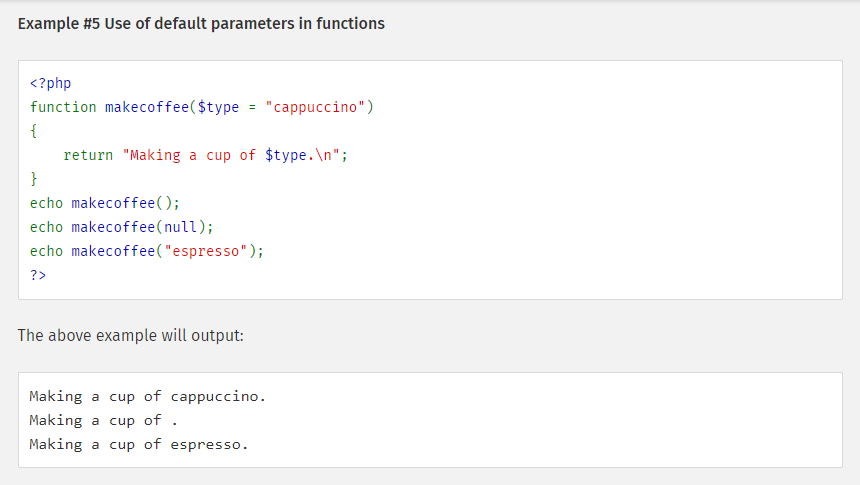Click the opening <?php tag
Image resolution: width=860 pixels, height=485 pixels.
pos(50,83)
